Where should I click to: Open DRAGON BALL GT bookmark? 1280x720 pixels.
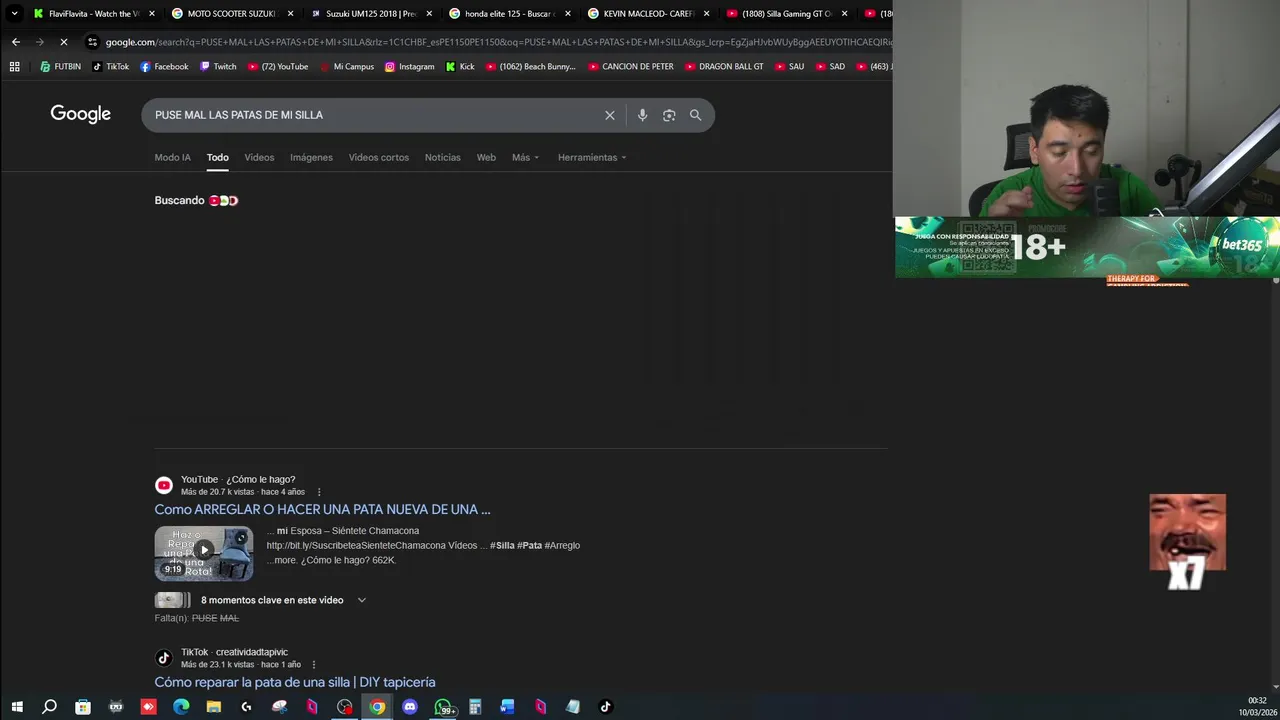(723, 66)
